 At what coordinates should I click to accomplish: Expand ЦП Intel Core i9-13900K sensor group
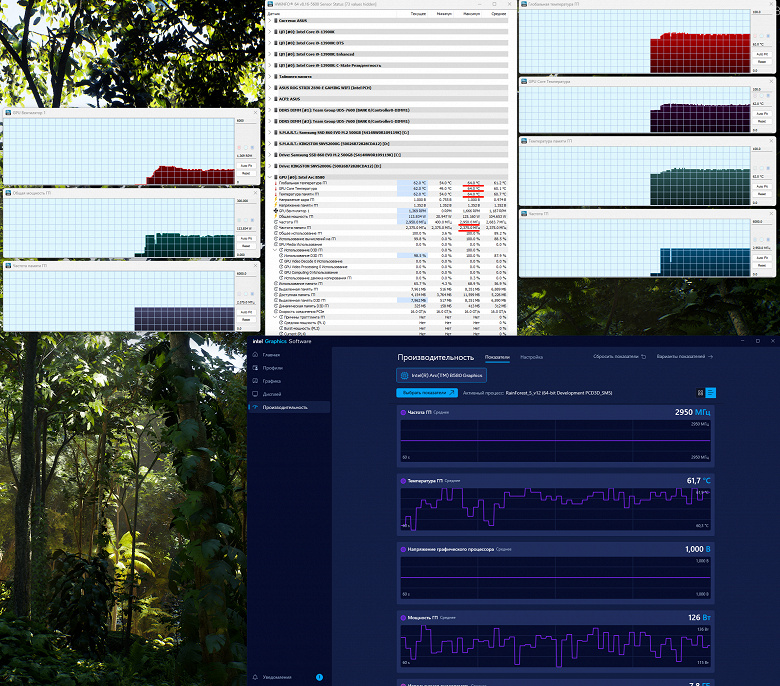pos(270,32)
